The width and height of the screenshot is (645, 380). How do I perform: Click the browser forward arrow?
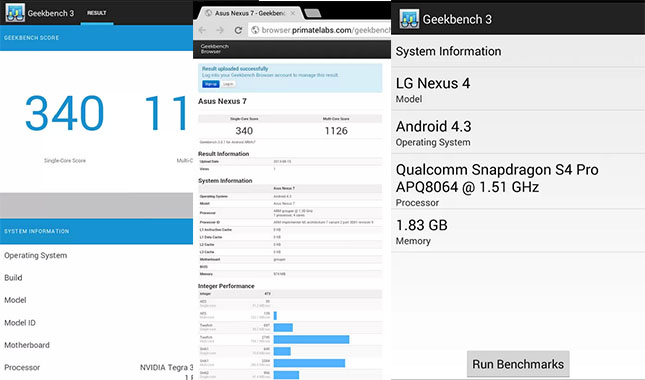coord(220,30)
